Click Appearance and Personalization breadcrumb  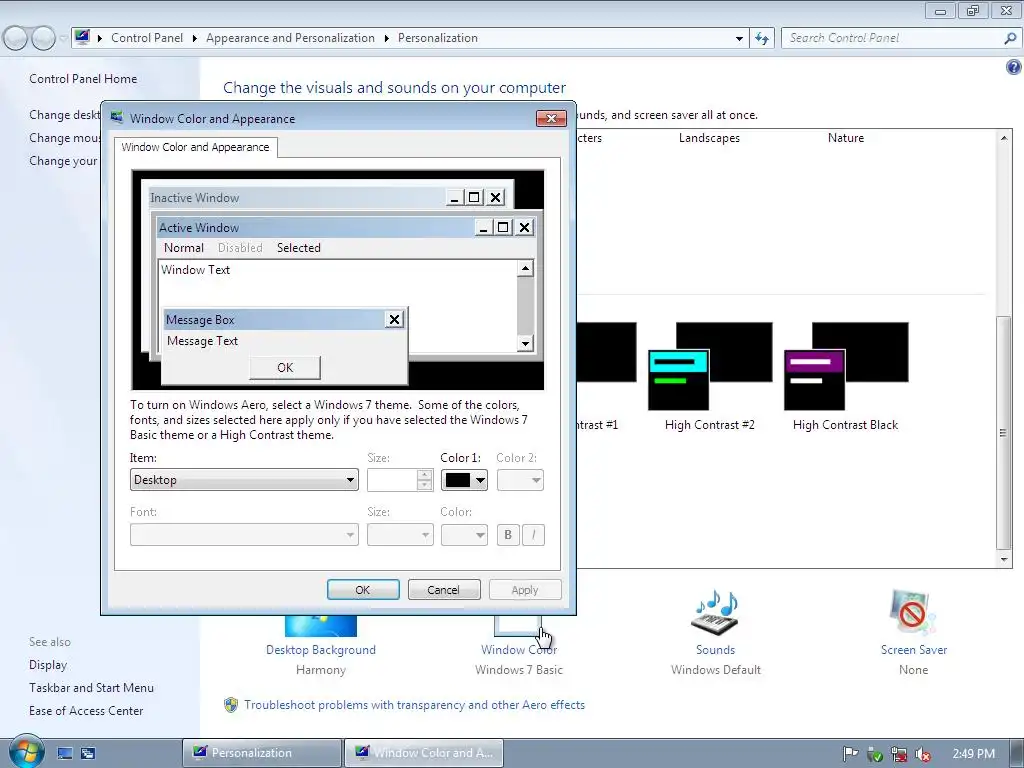[x=291, y=38]
